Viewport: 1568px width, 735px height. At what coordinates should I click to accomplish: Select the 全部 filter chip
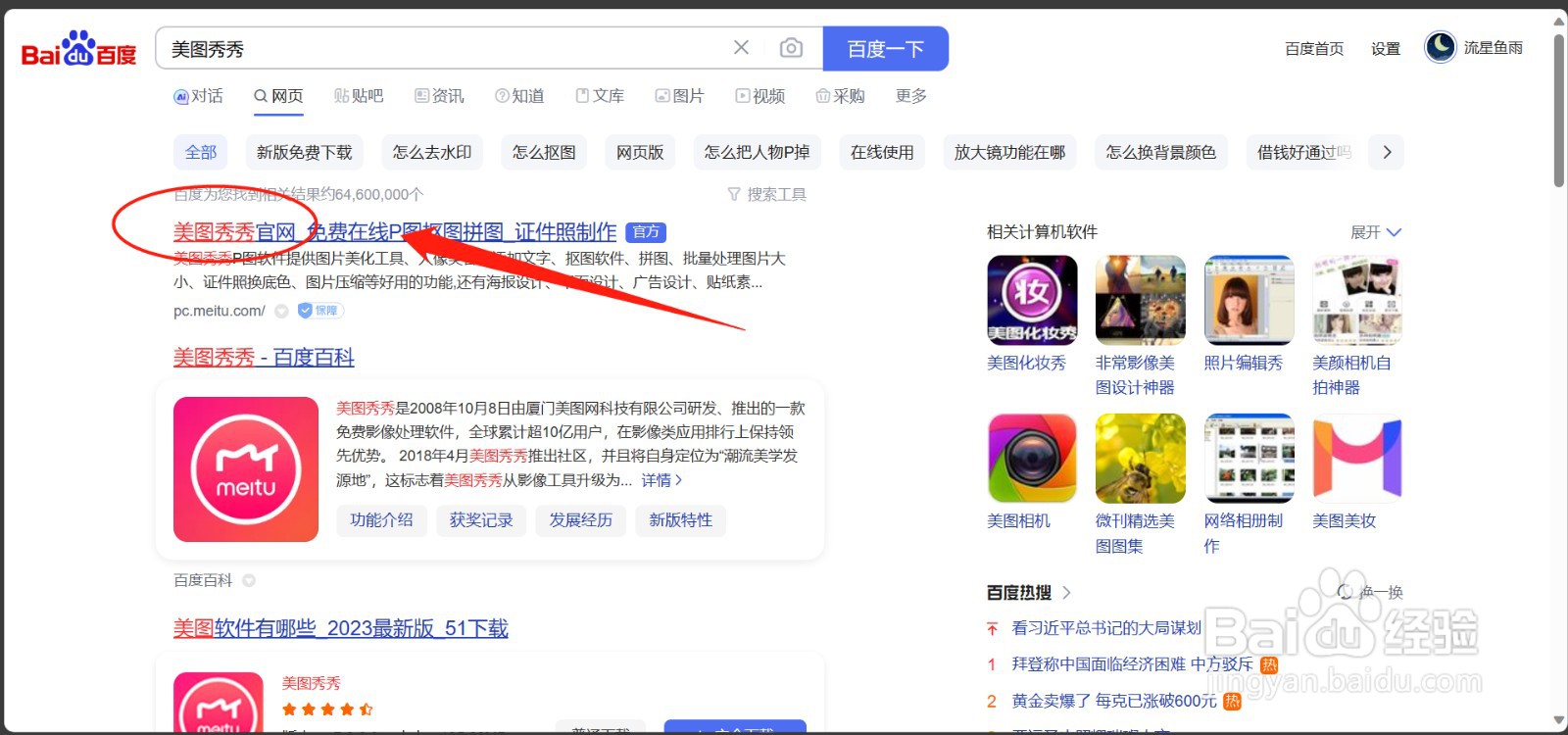click(201, 152)
